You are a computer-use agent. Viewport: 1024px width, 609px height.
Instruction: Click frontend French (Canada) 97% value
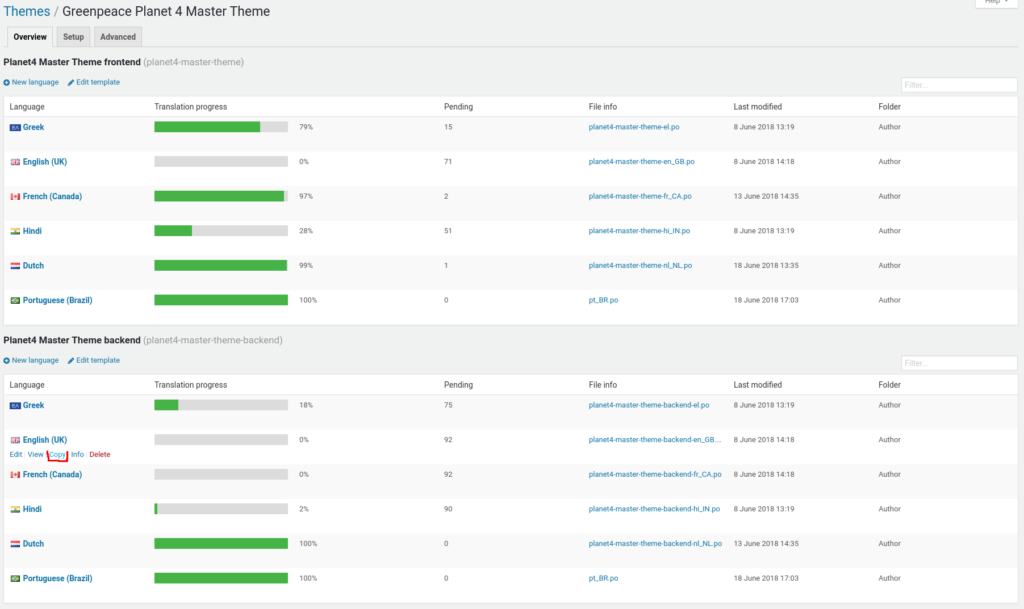point(306,196)
